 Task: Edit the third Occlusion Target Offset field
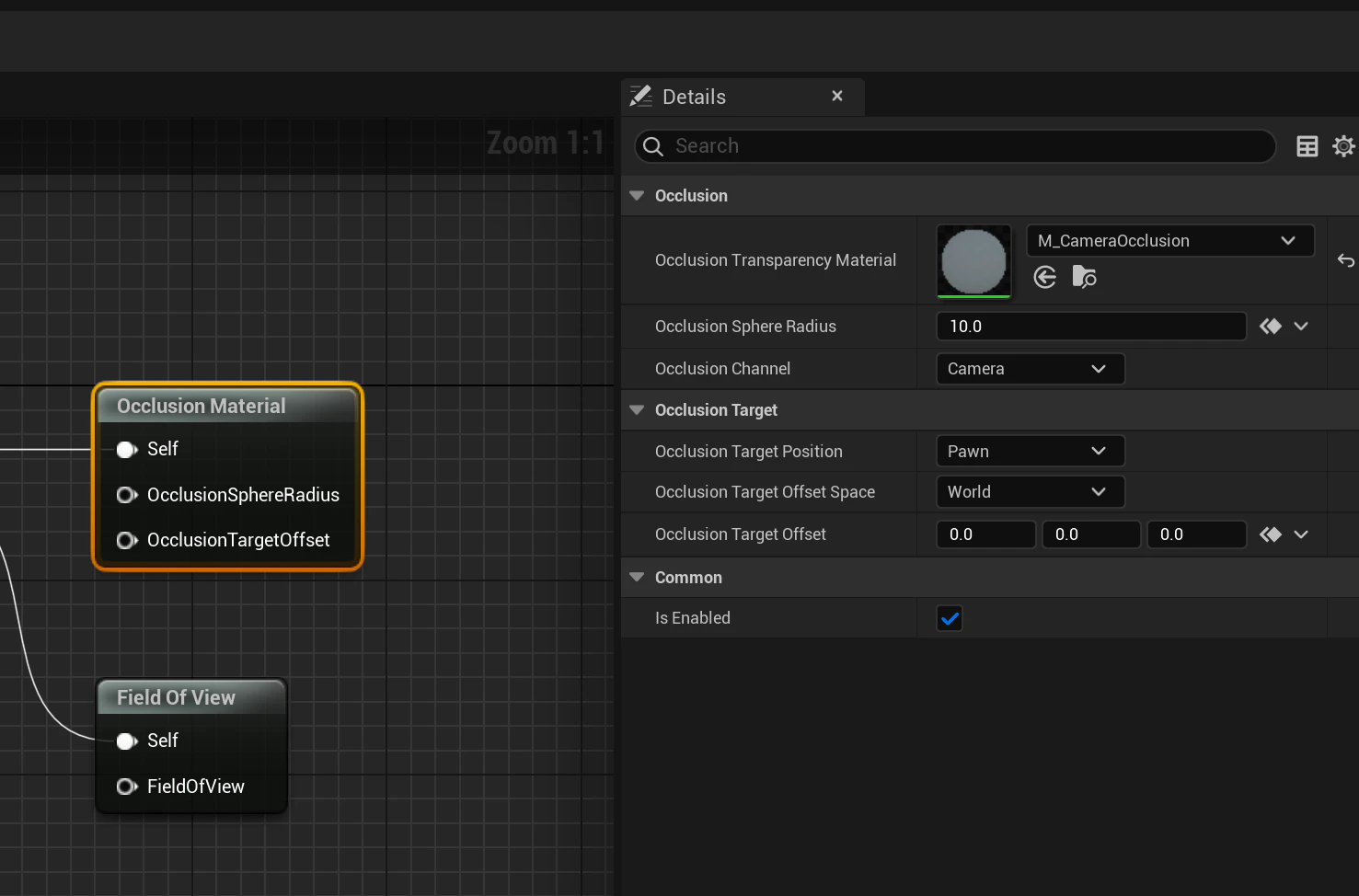tap(1197, 534)
